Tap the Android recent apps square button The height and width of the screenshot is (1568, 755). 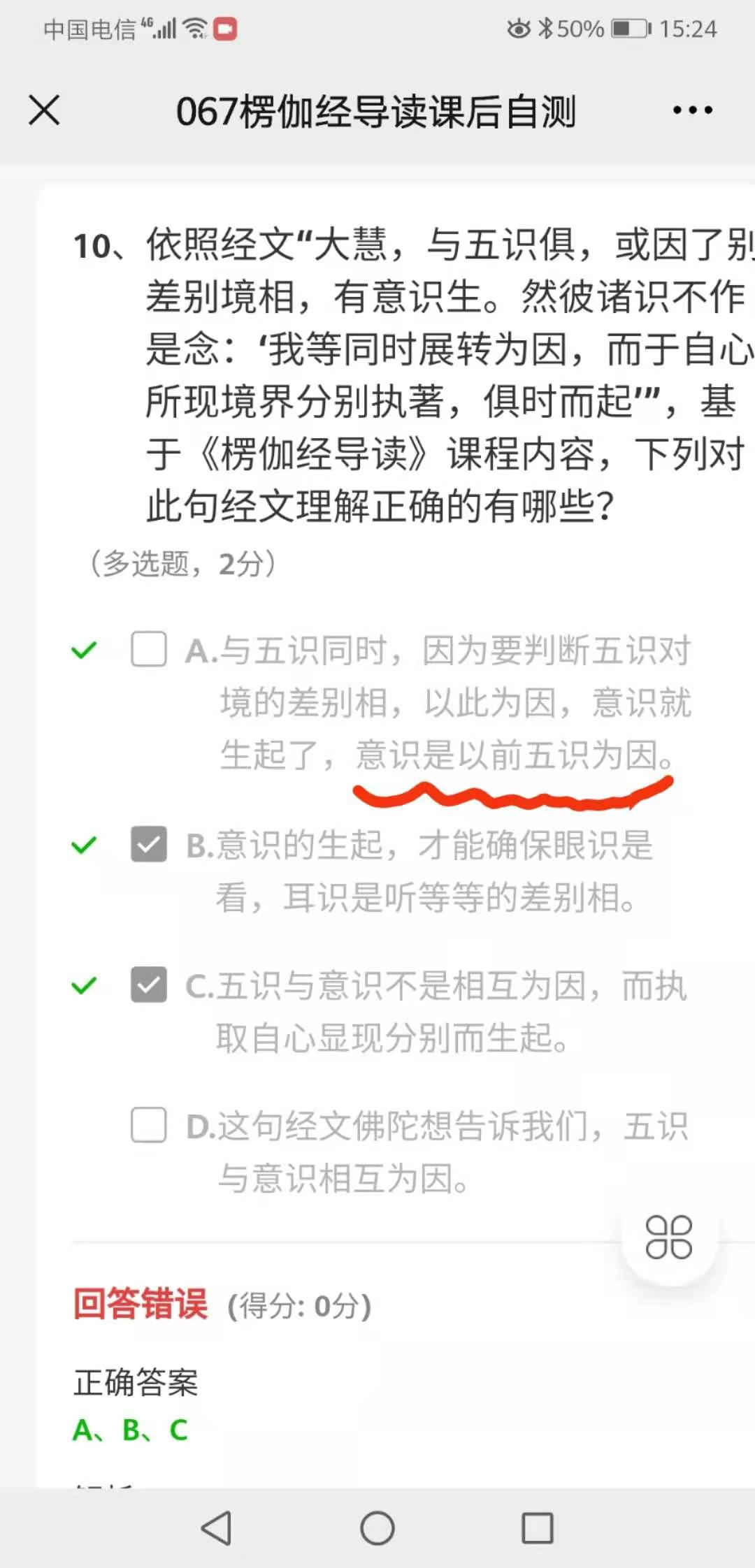point(538,1528)
